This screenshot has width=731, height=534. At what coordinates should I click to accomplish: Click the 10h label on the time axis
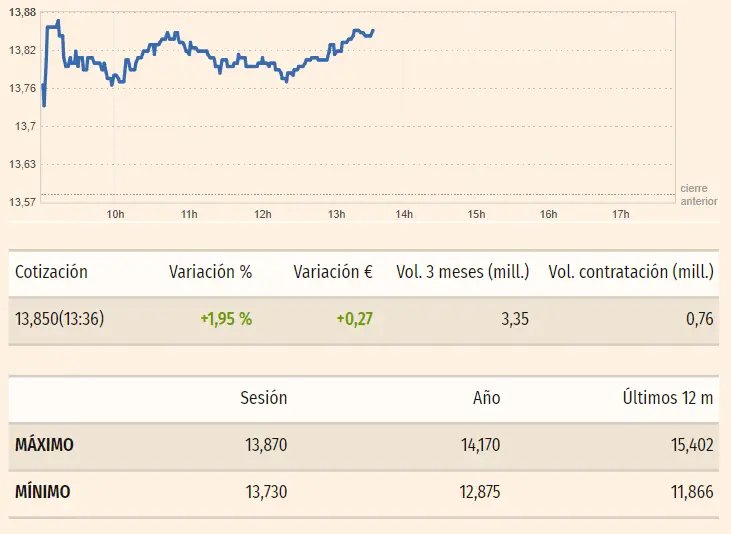tap(115, 214)
